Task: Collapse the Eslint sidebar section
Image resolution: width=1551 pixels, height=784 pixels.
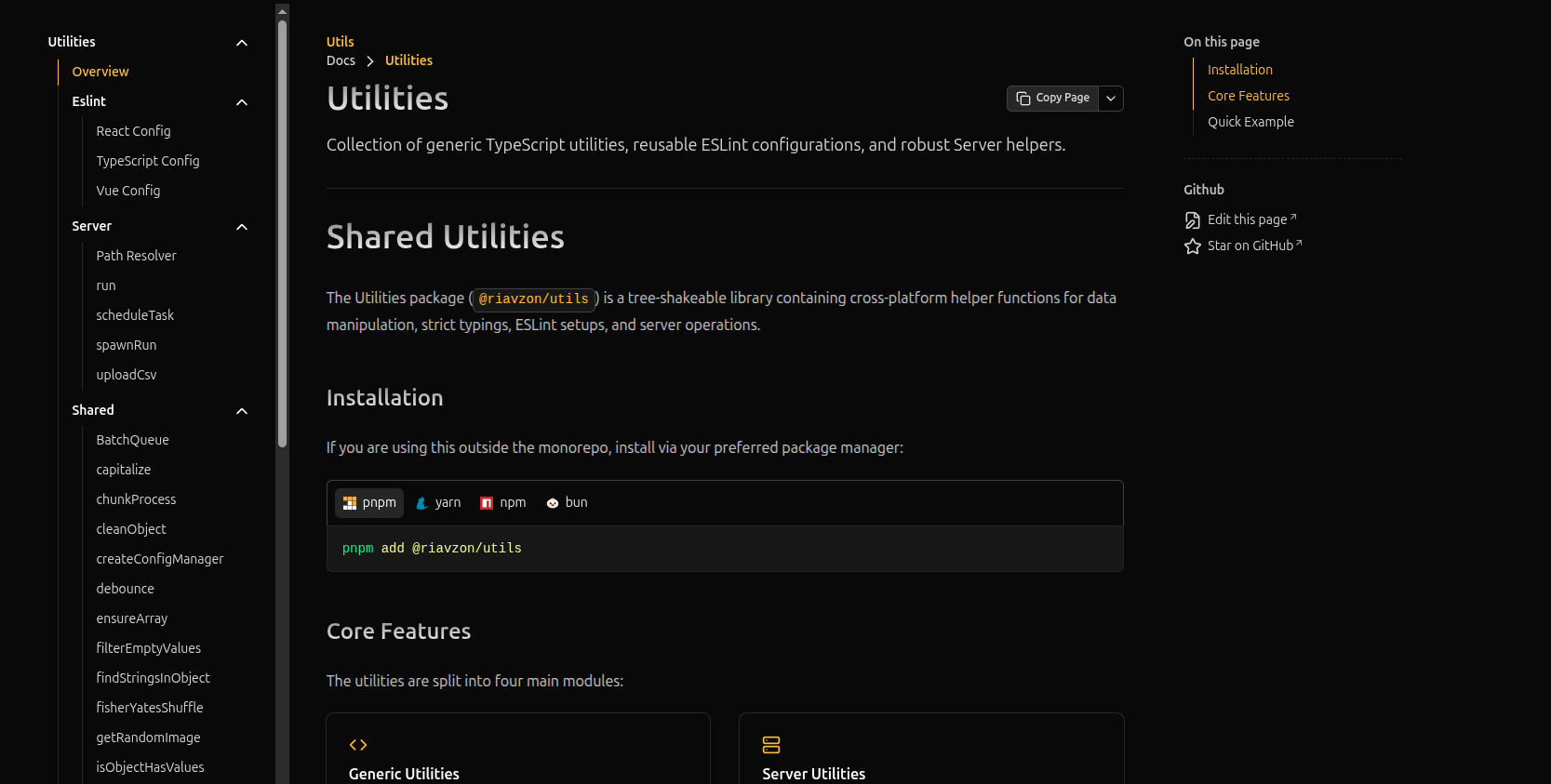Action: point(242,102)
